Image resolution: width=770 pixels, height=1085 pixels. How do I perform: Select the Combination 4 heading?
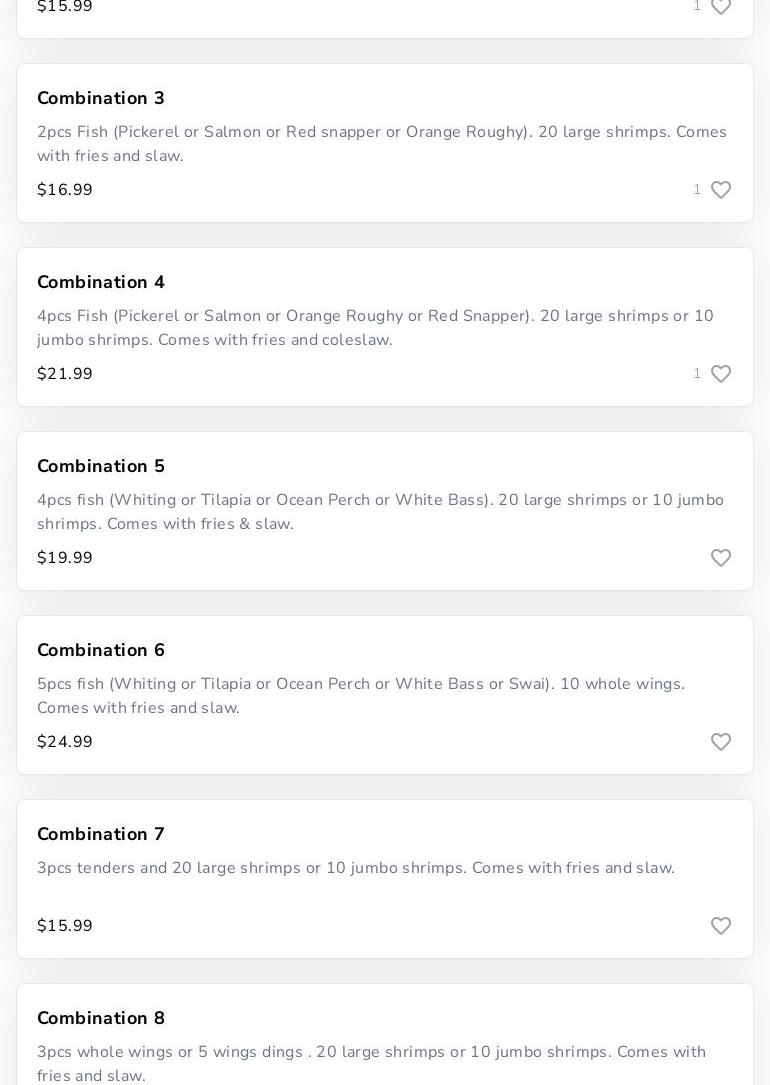tap(101, 282)
